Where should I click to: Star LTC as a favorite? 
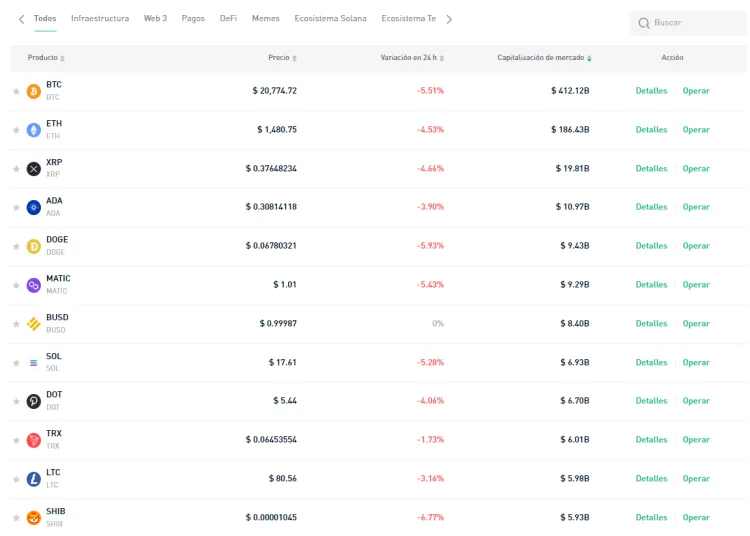[x=16, y=479]
